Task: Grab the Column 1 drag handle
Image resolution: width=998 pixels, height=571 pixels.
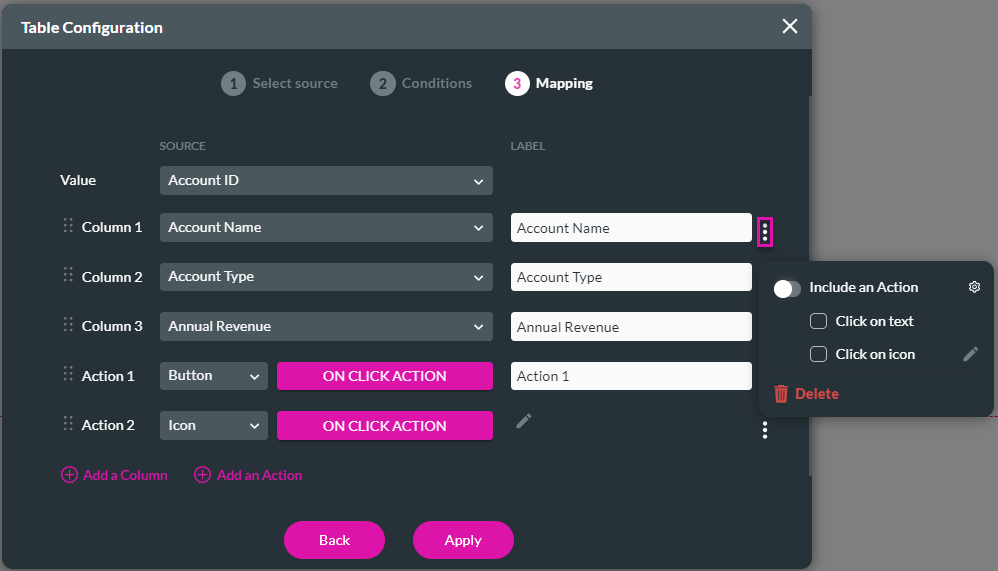Action: (68, 225)
